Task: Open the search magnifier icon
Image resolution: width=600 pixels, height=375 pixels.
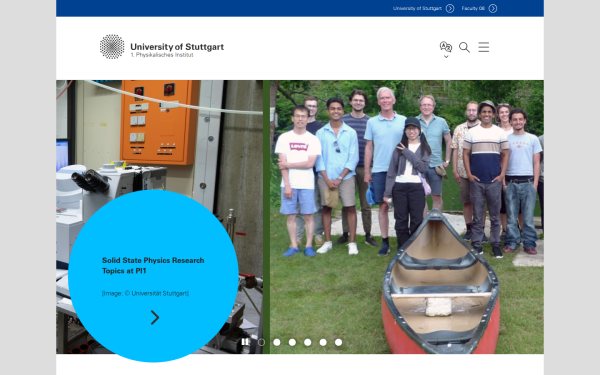Action: (x=464, y=47)
